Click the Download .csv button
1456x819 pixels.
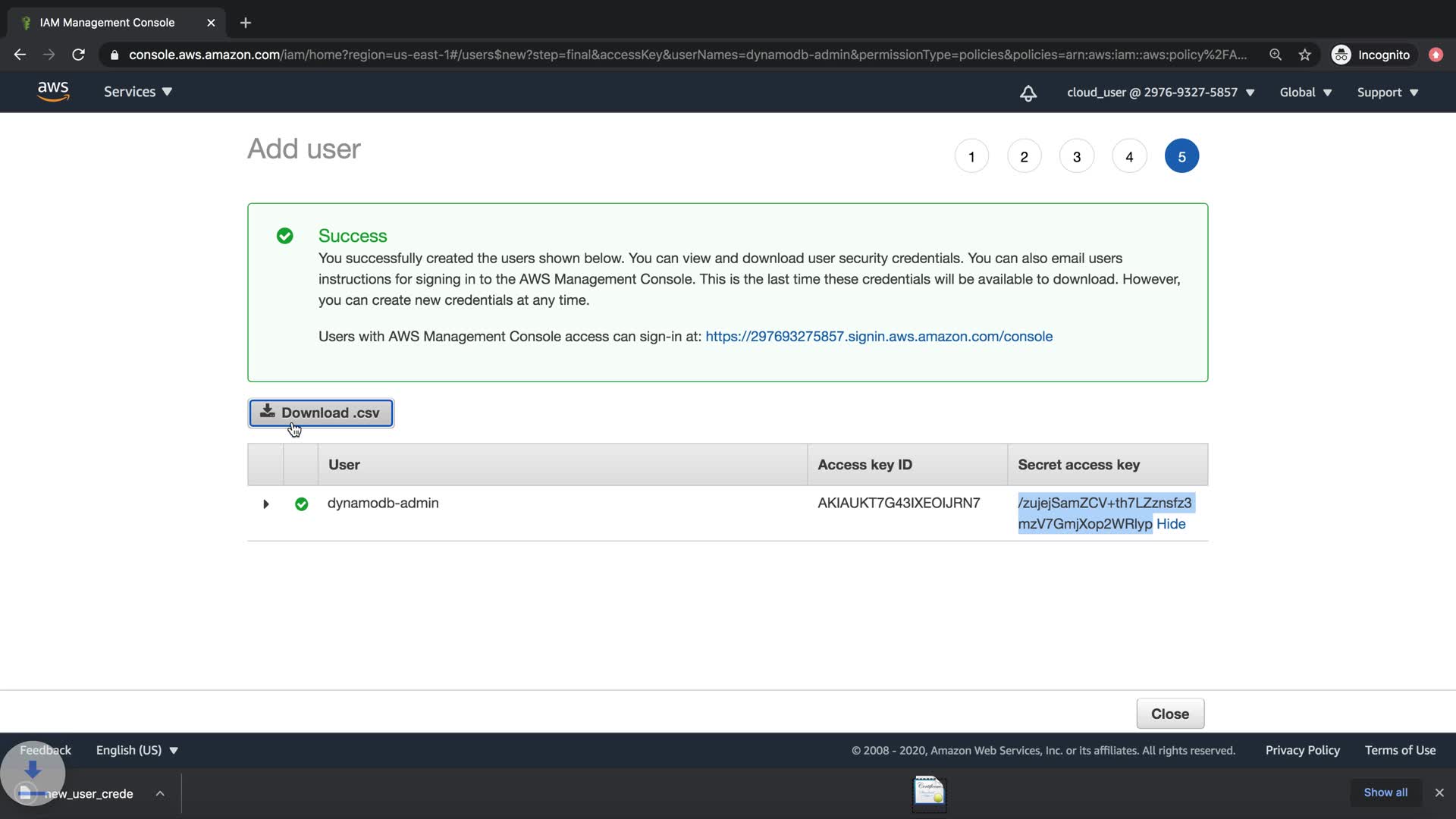(x=321, y=413)
